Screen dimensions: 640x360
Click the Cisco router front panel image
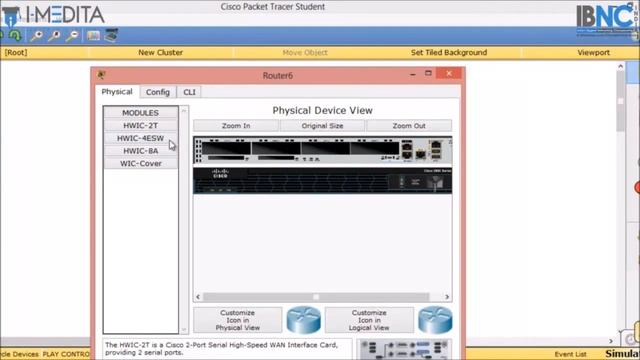pyautogui.click(x=322, y=180)
